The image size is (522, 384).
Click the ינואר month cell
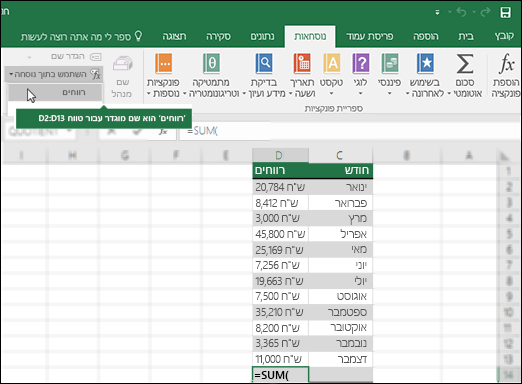340,187
